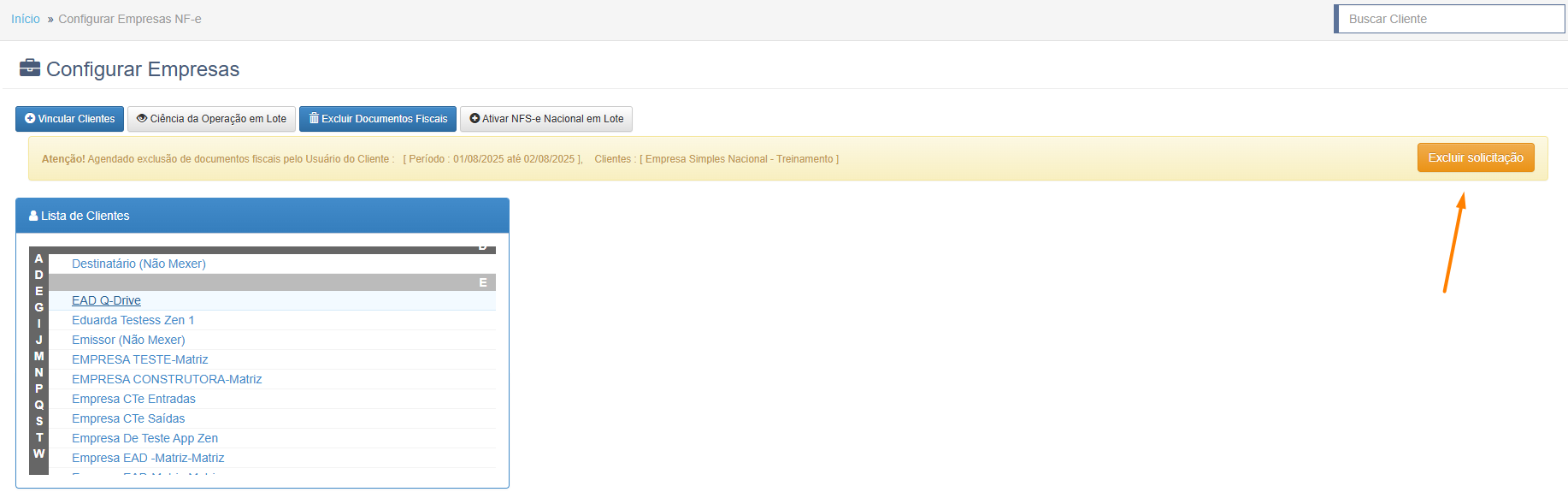Activate Ativar NFS-e Nacional em Lote
Image resolution: width=1568 pixels, height=498 pixels.
[545, 119]
